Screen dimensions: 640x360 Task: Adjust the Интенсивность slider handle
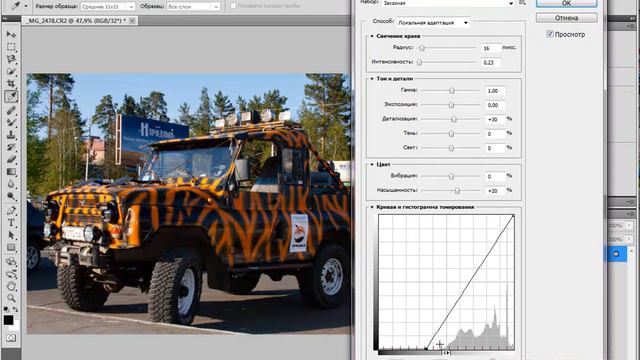pyautogui.click(x=420, y=62)
